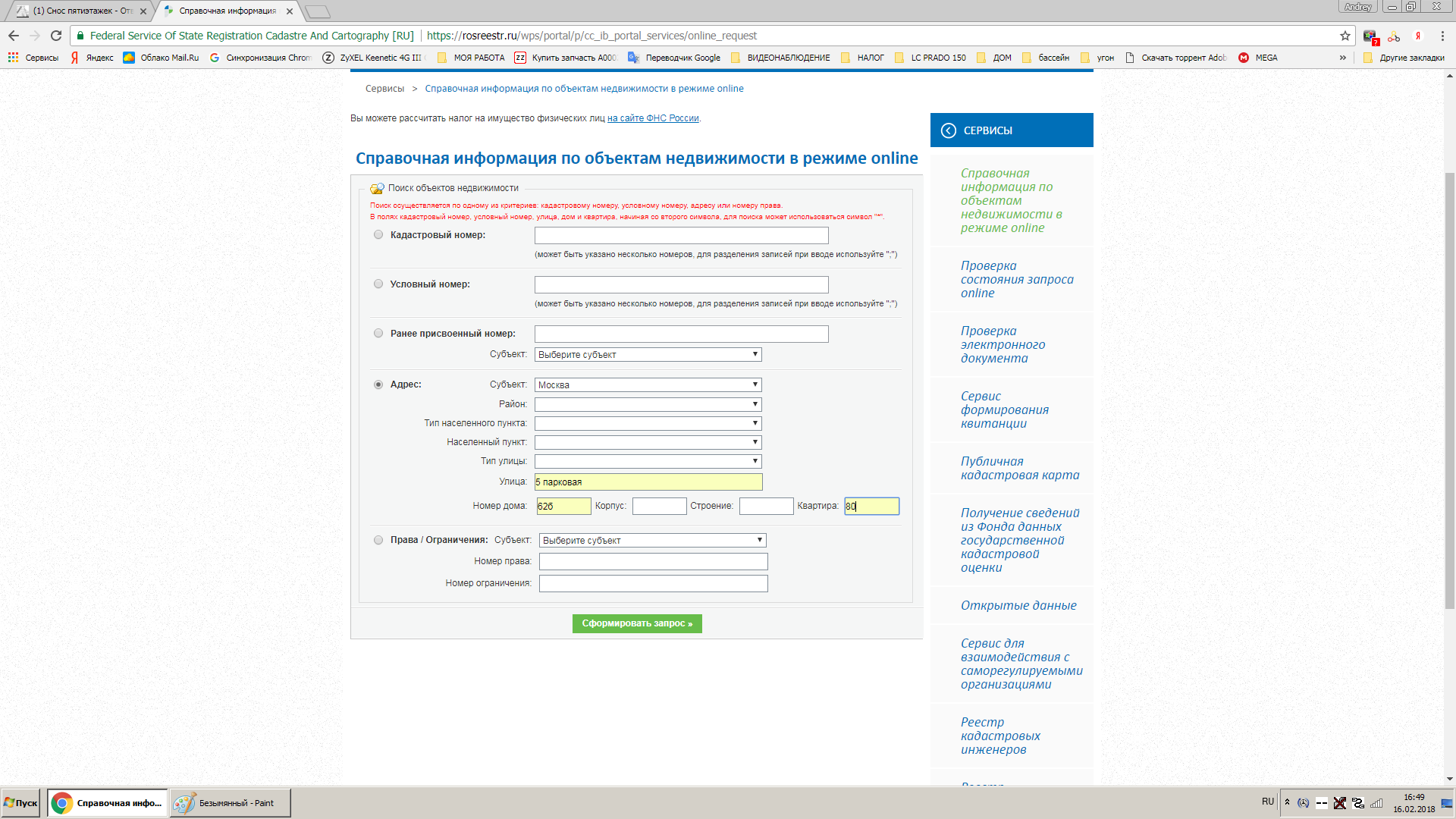Open the Населенный пункт dropdown

tap(648, 442)
